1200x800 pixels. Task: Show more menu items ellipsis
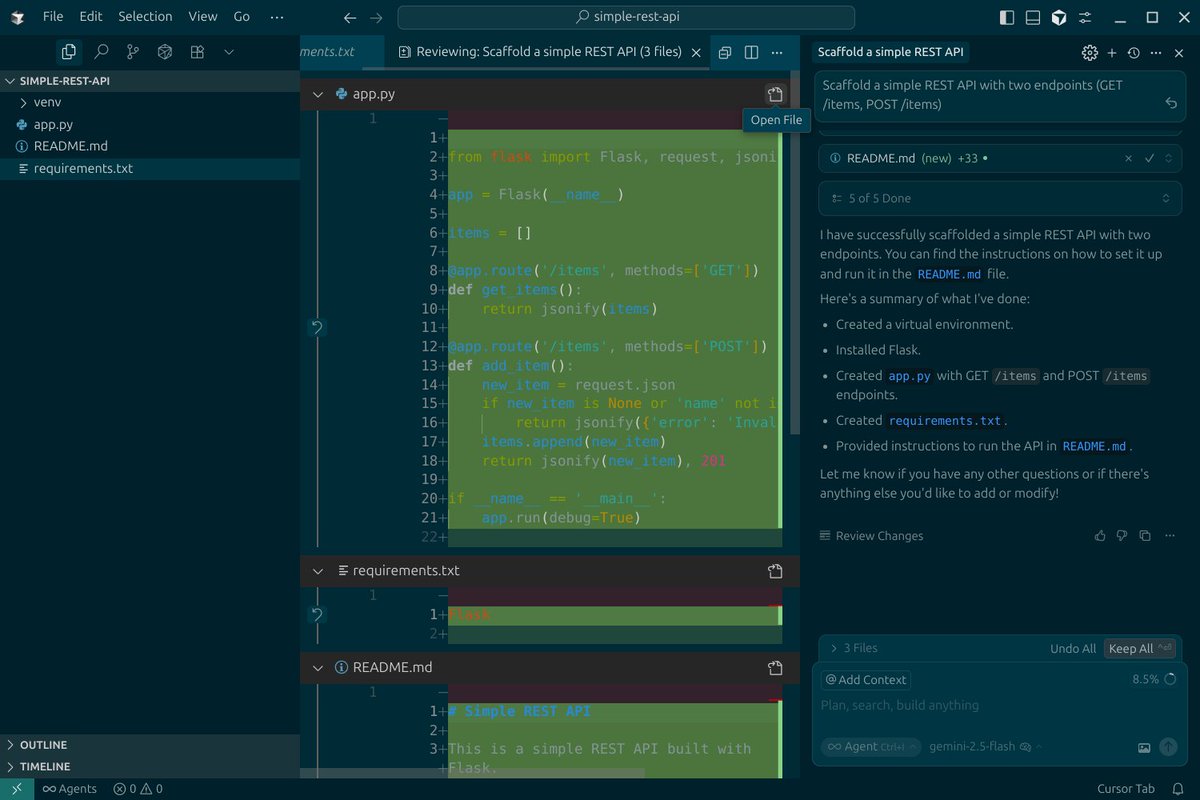[x=277, y=17]
